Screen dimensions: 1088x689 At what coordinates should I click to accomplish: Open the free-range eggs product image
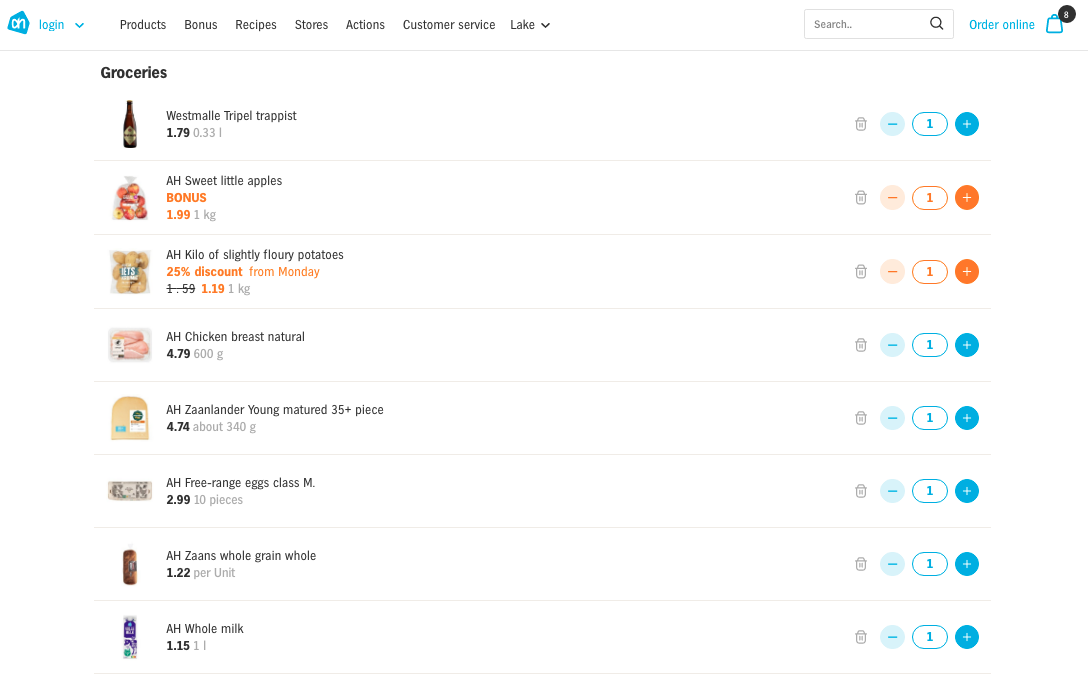130,491
